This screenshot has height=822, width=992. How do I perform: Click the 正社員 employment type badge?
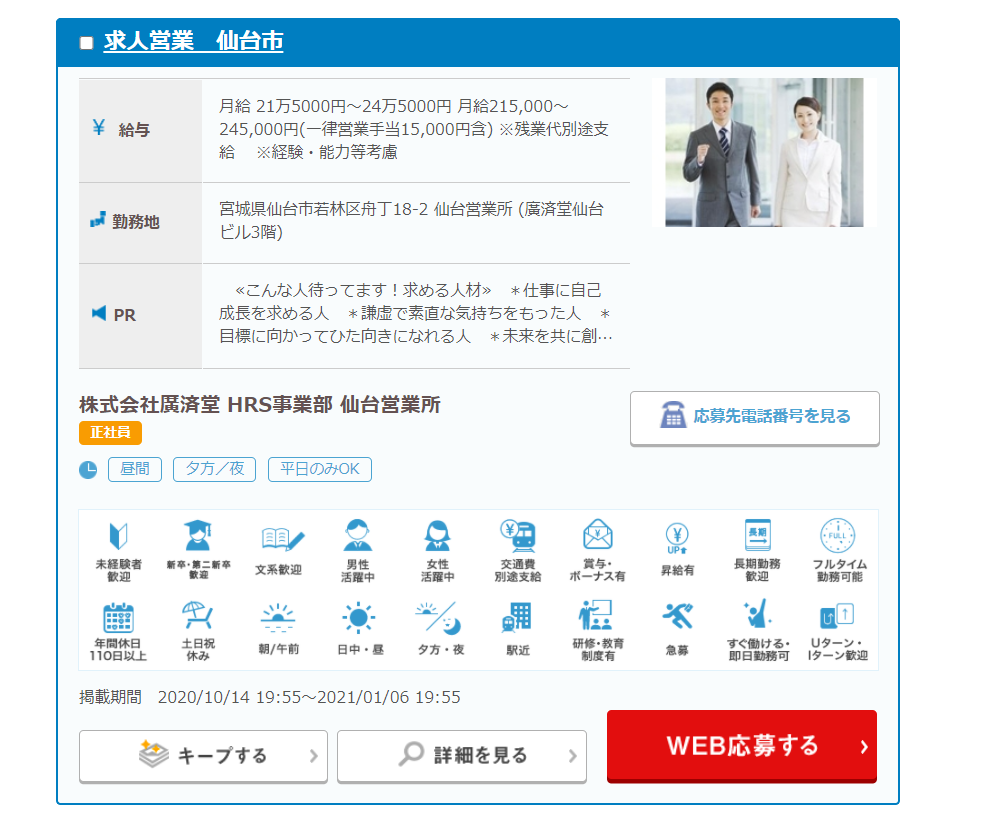point(110,432)
